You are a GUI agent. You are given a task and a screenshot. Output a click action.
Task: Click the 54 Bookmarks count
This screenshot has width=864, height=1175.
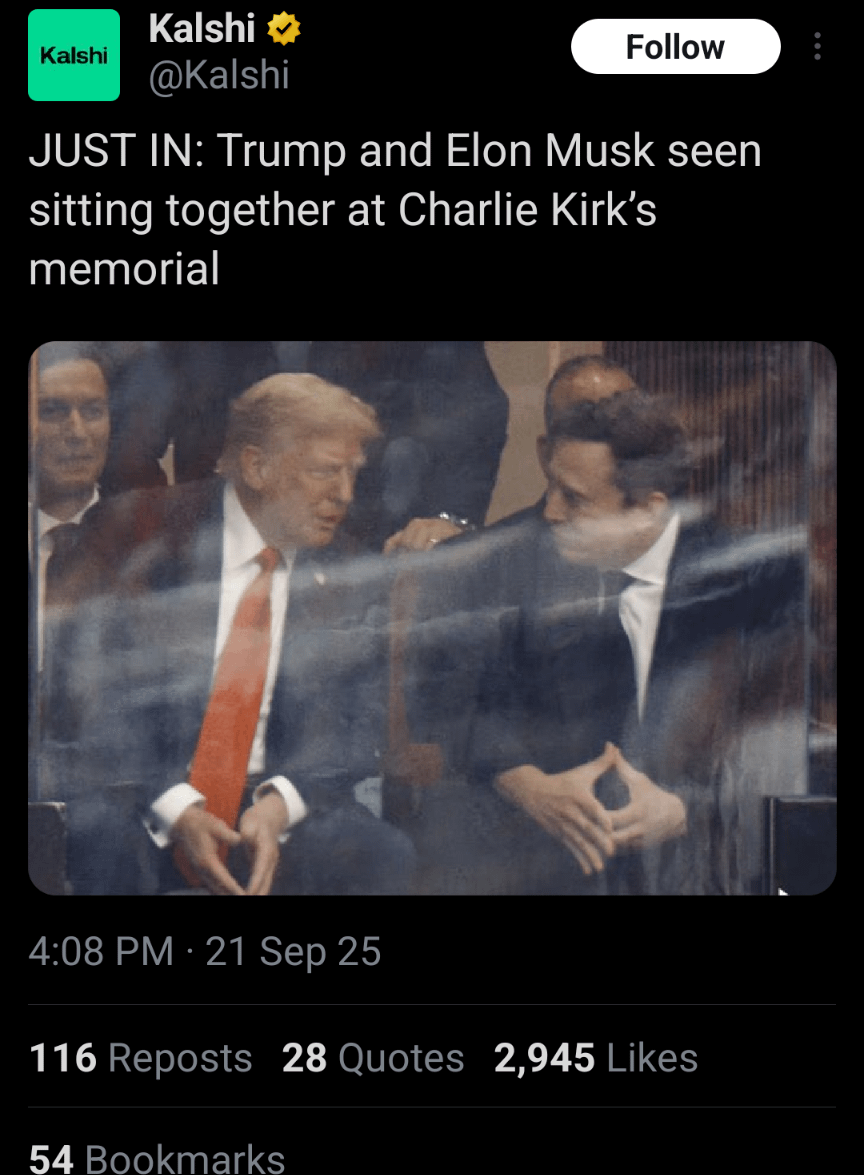[x=157, y=1158]
